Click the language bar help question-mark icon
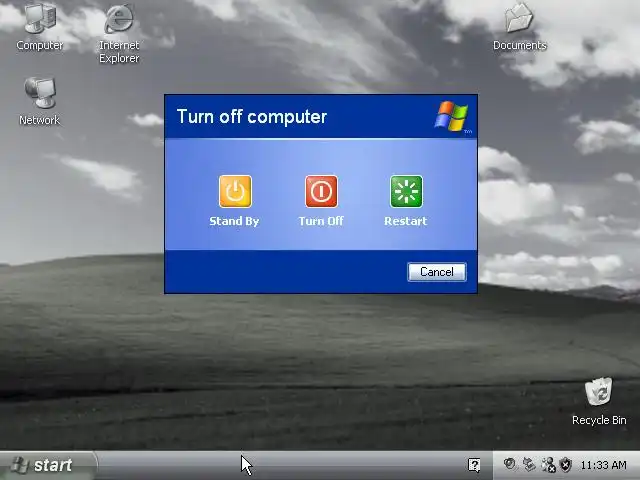This screenshot has width=640, height=480. pyautogui.click(x=474, y=465)
